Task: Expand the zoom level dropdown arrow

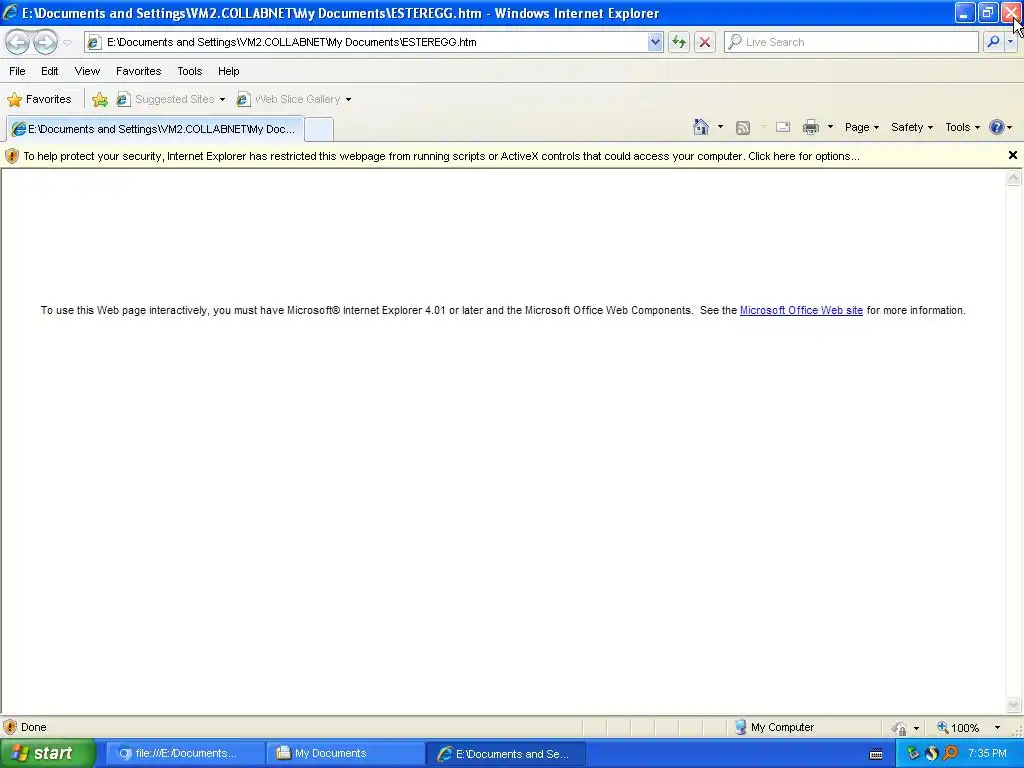Action: point(997,728)
